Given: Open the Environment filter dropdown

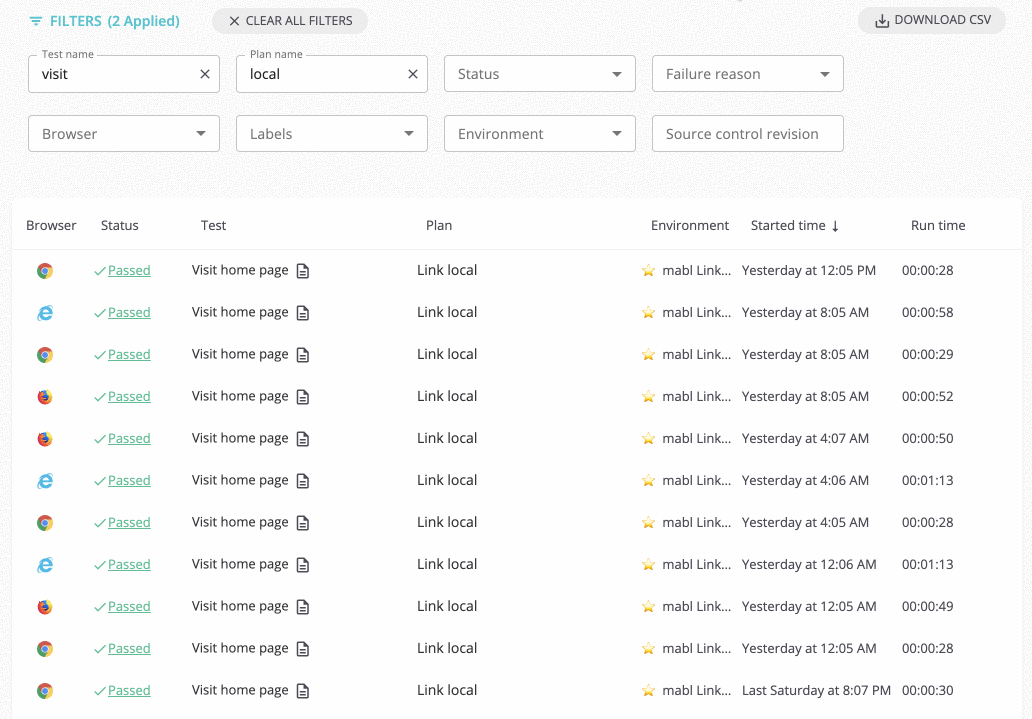Looking at the screenshot, I should pos(540,134).
